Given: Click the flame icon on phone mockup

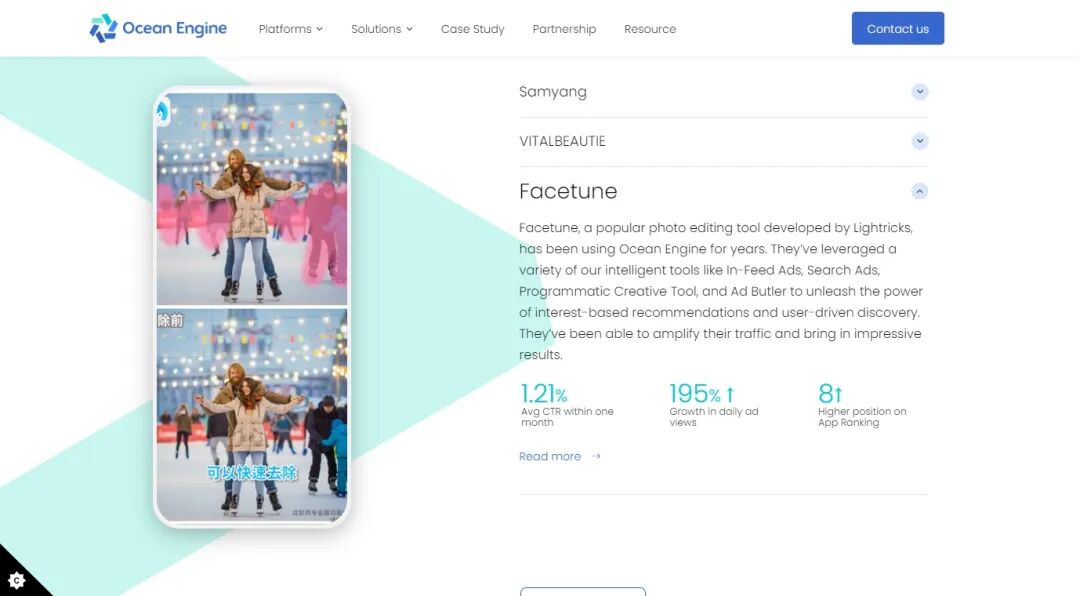Looking at the screenshot, I should (x=163, y=111).
